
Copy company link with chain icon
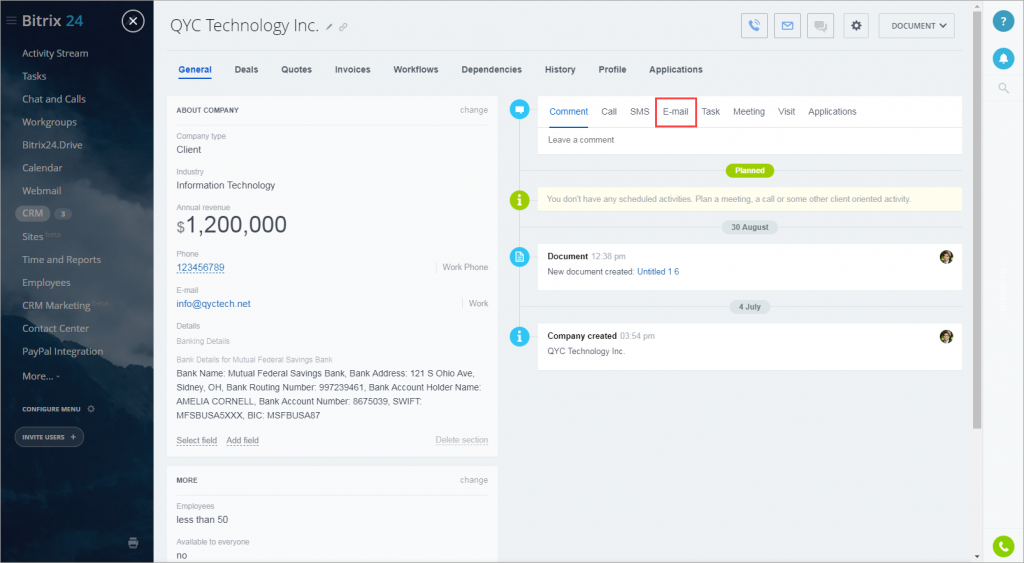point(343,27)
